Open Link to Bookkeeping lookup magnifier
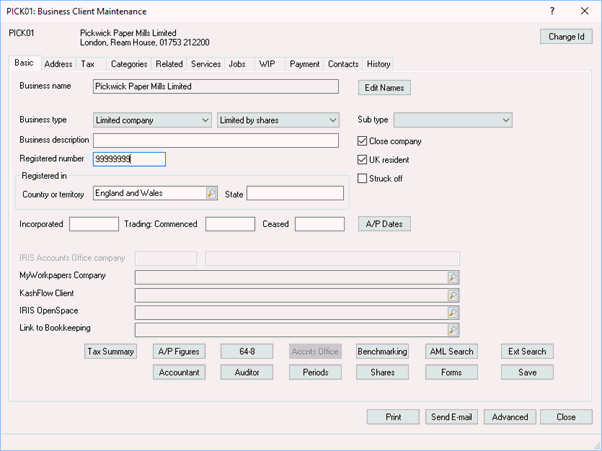The height and width of the screenshot is (451, 602). tap(453, 330)
